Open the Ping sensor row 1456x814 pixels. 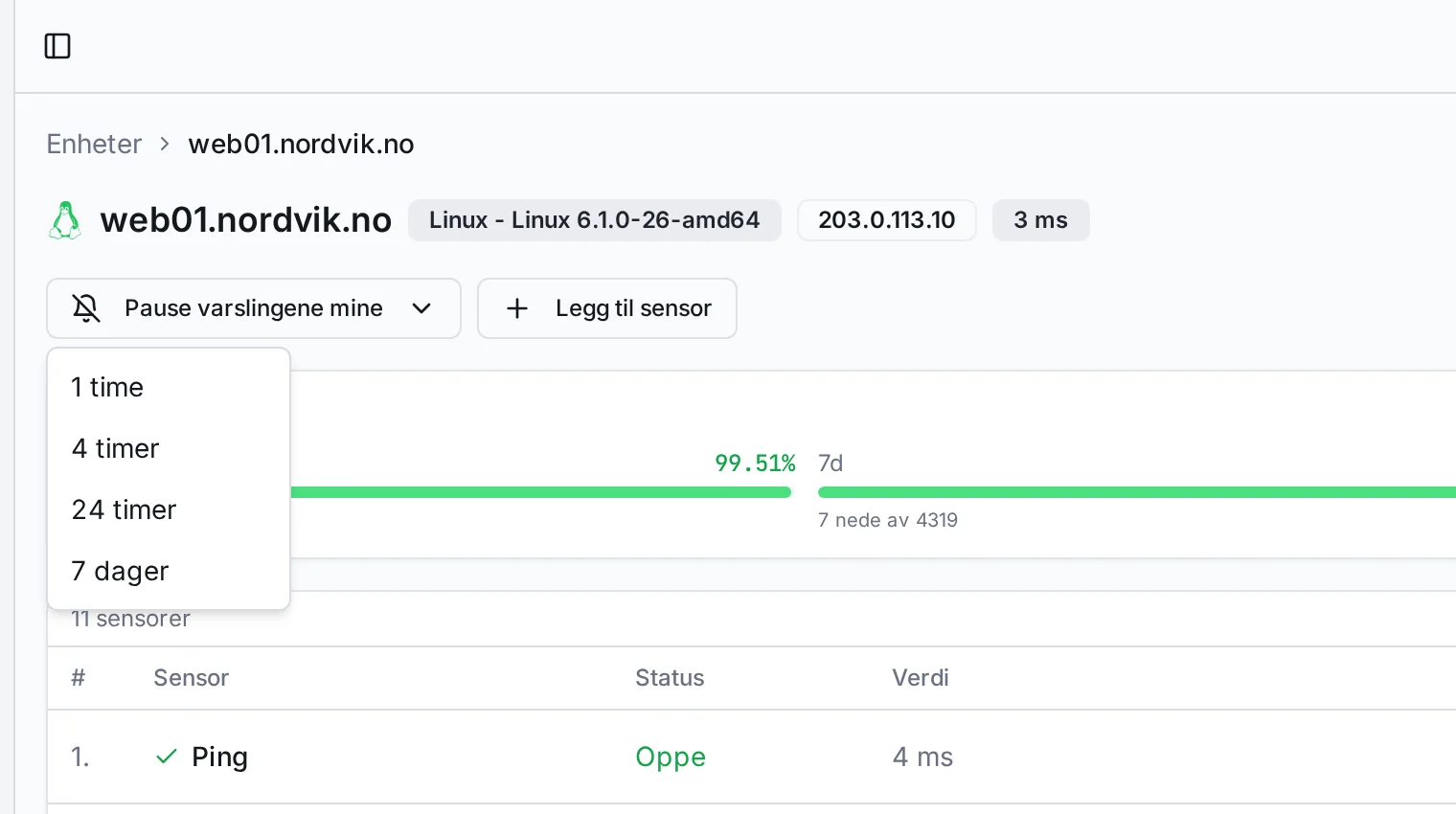point(752,757)
